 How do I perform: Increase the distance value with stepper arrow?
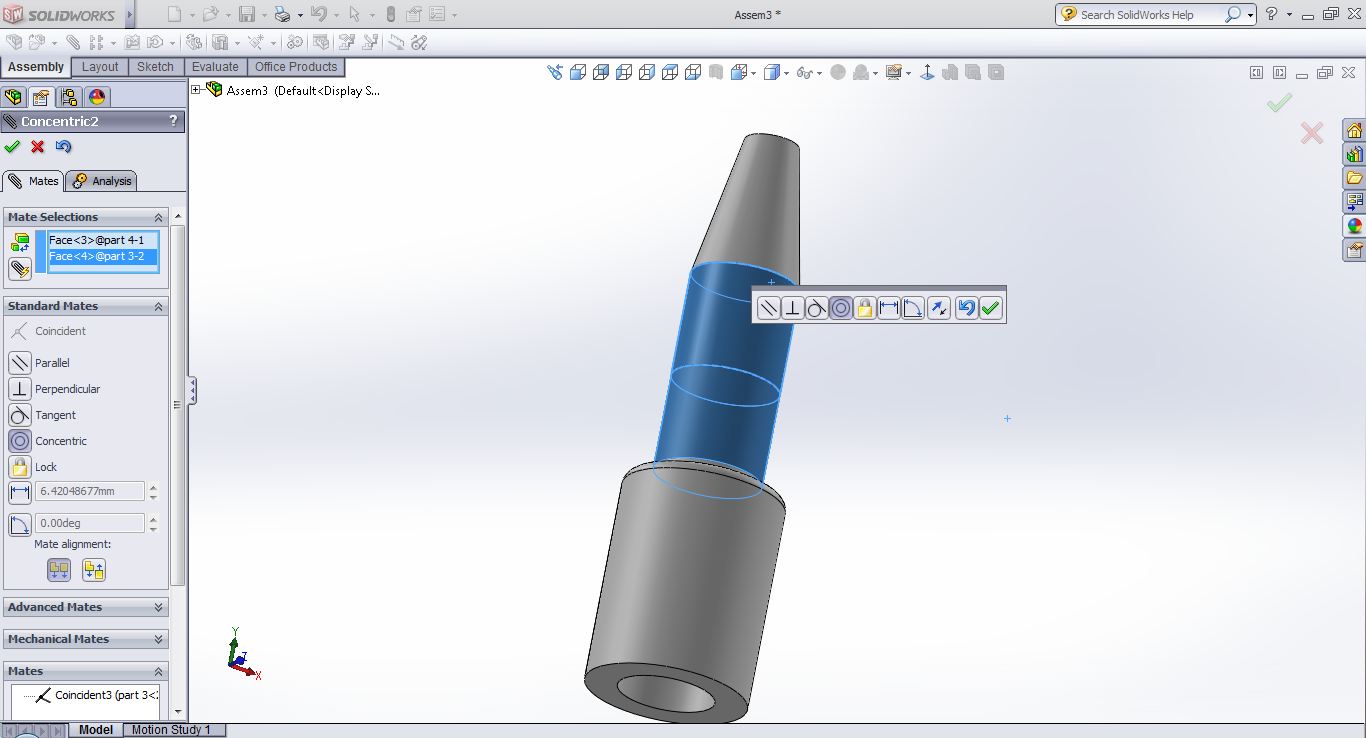coord(153,487)
